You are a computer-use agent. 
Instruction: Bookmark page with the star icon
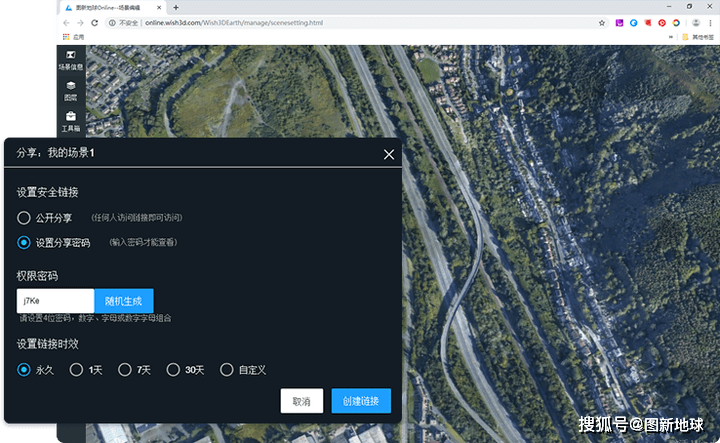[601, 21]
